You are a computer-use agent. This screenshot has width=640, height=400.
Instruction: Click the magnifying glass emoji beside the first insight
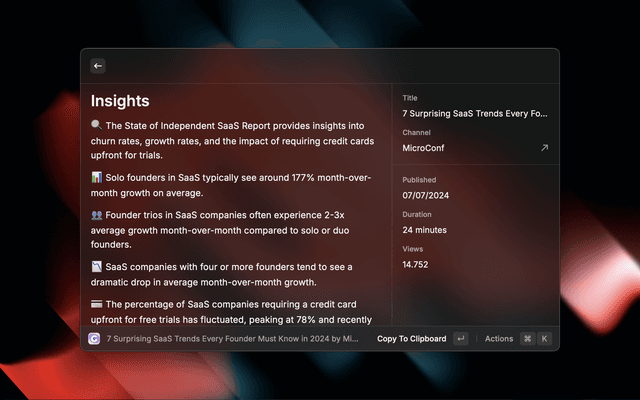96,126
